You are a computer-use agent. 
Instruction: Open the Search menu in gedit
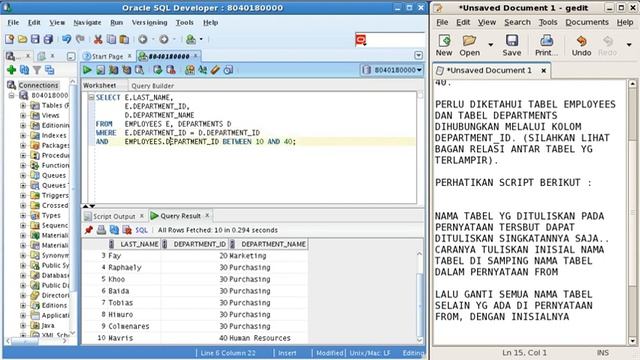(517, 22)
